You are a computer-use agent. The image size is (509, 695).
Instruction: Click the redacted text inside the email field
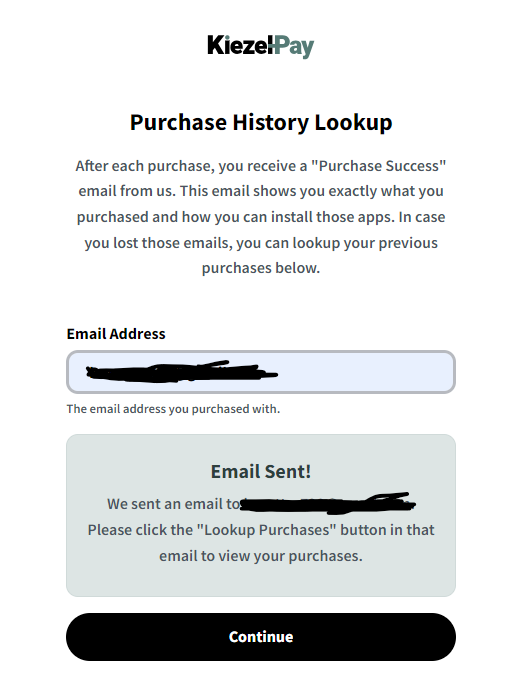click(x=181, y=371)
